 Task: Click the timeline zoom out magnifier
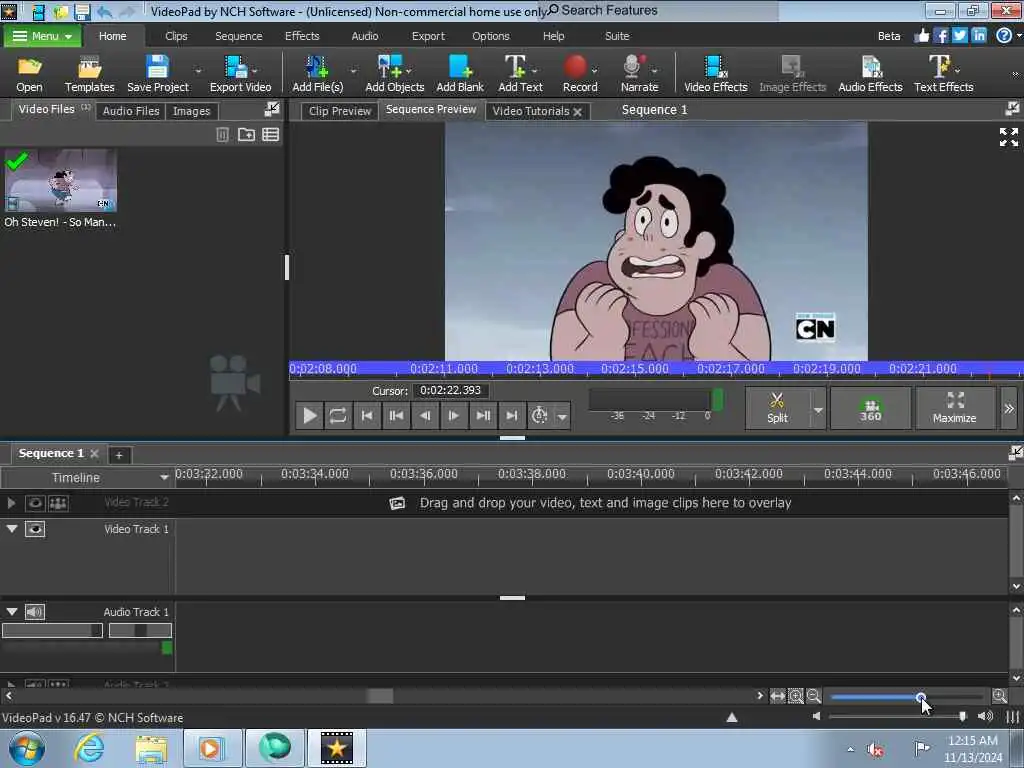coord(813,696)
